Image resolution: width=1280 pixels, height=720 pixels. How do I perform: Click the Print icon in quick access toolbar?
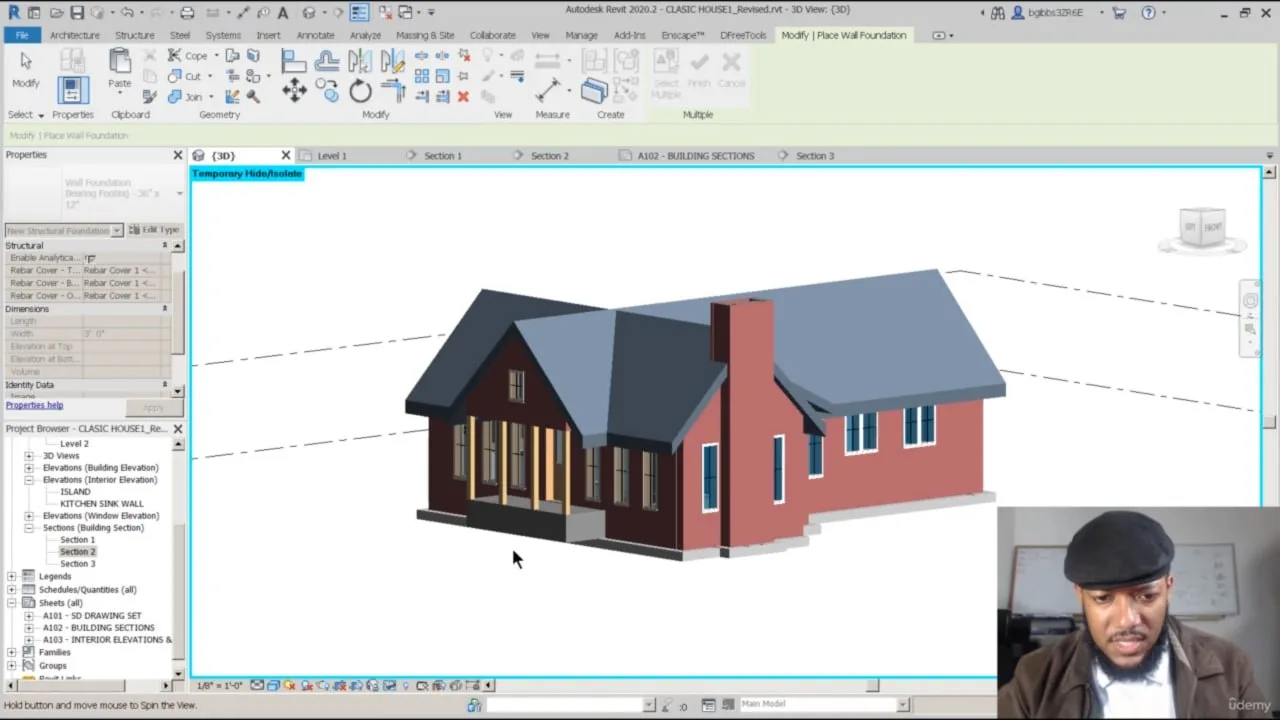(x=187, y=13)
